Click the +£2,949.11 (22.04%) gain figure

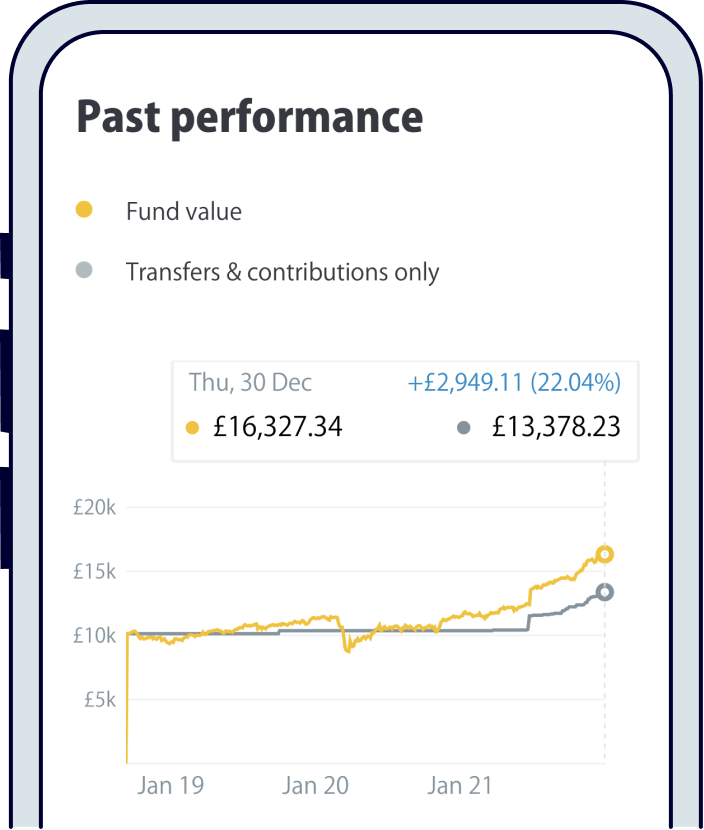click(514, 382)
